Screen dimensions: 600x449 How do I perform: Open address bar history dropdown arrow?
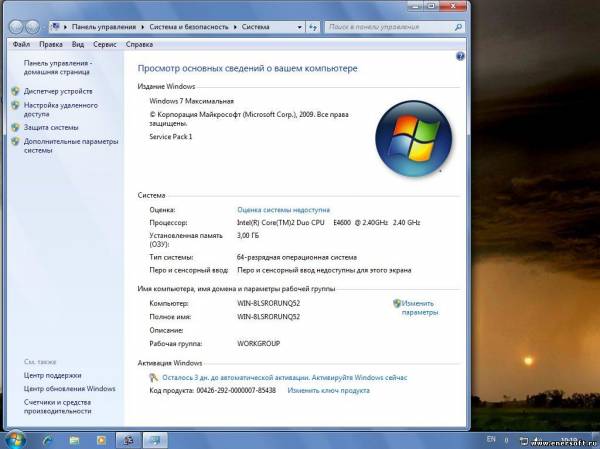coord(300,27)
